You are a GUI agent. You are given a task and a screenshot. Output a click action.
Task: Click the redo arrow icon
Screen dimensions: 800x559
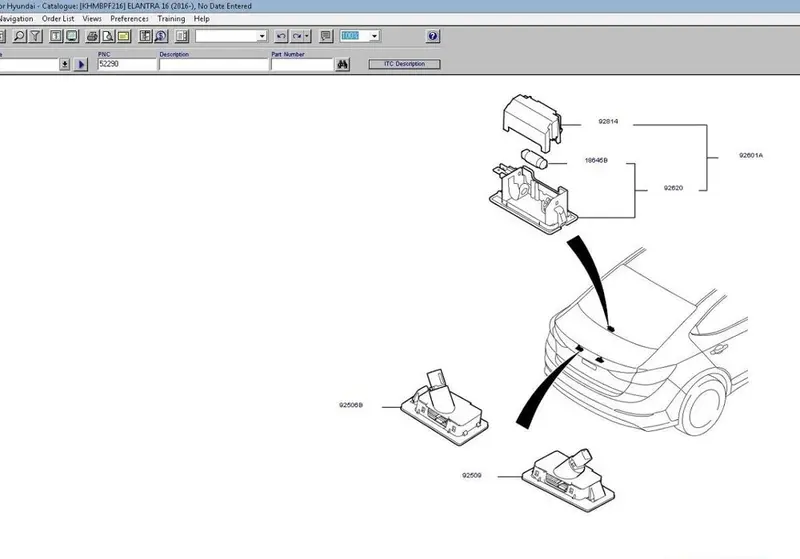[x=297, y=36]
